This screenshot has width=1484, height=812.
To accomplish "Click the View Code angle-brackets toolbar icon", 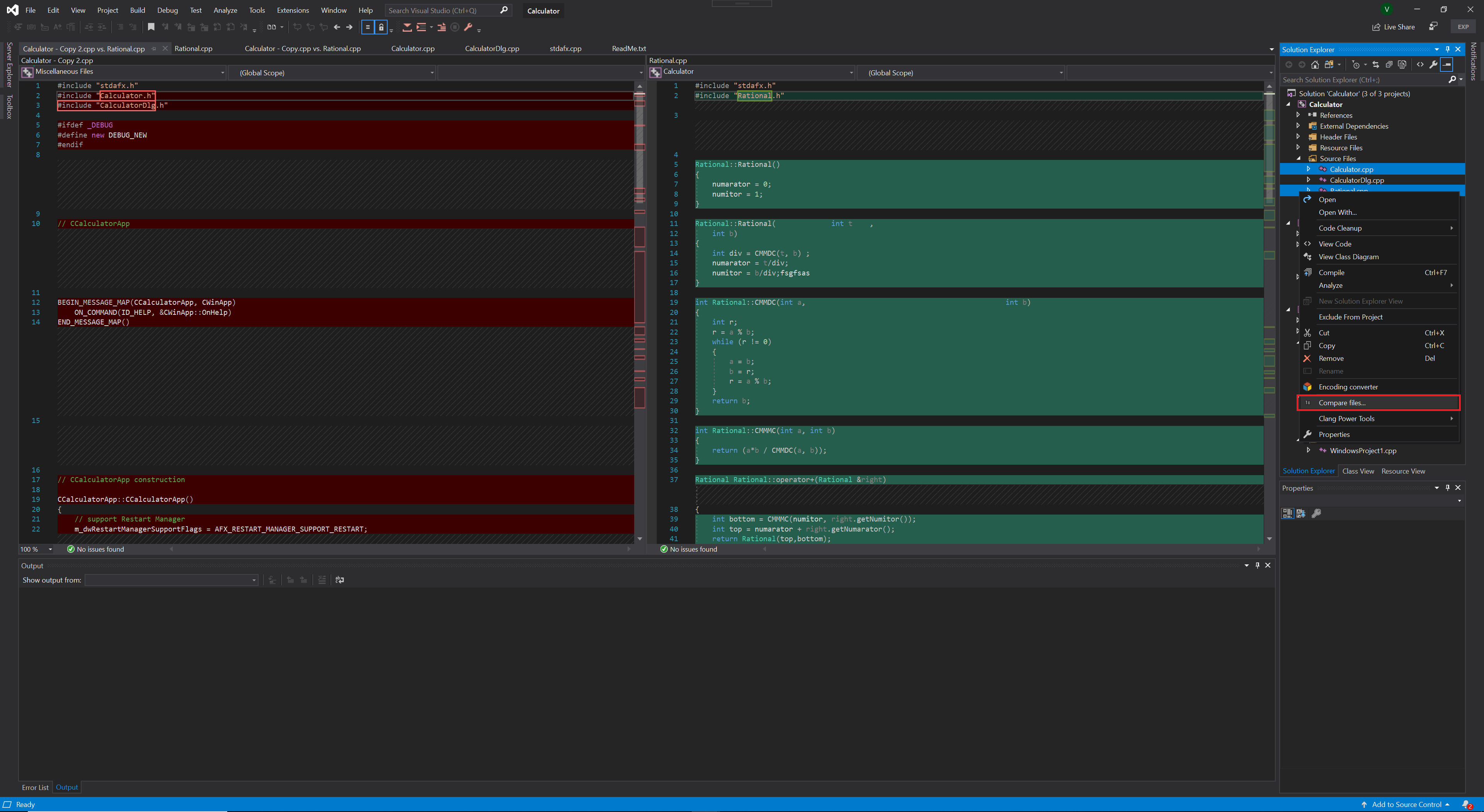I will [x=1420, y=65].
